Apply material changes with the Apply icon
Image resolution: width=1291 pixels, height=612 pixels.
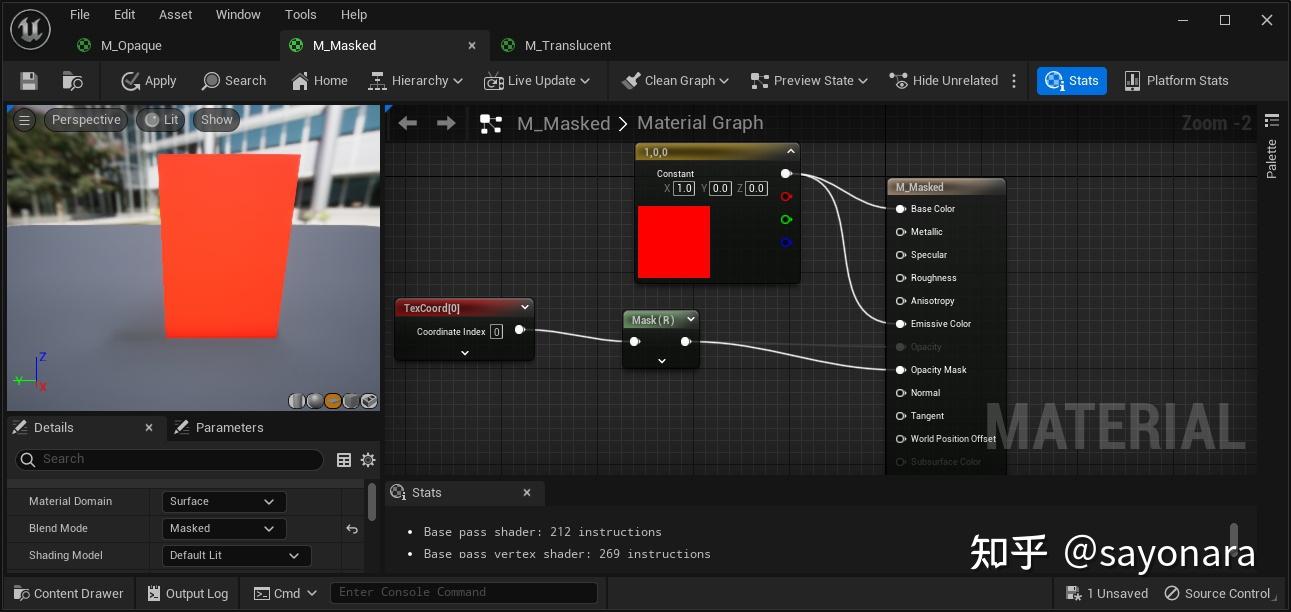(147, 80)
